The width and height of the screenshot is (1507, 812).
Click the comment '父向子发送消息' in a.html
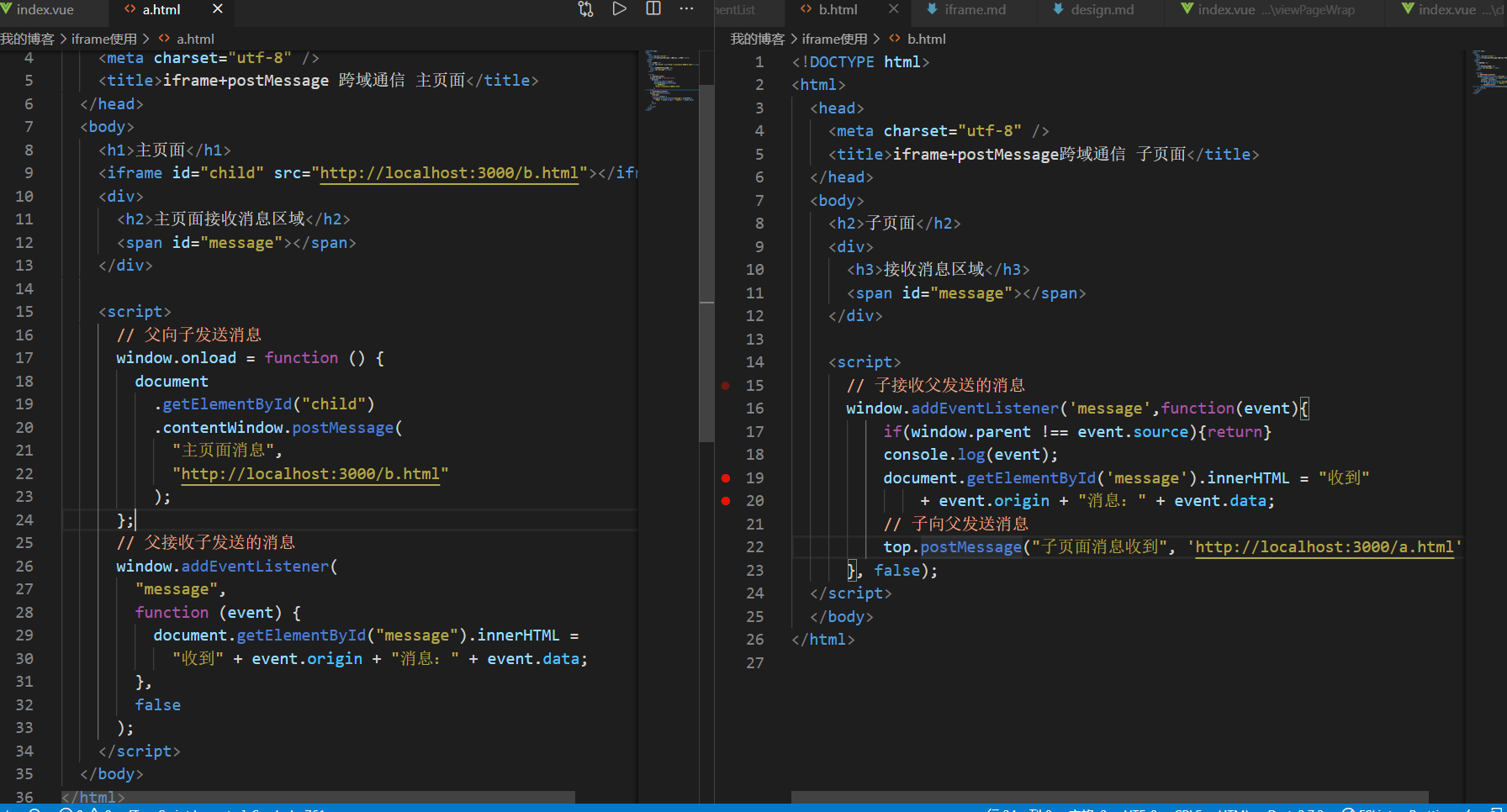click(203, 335)
